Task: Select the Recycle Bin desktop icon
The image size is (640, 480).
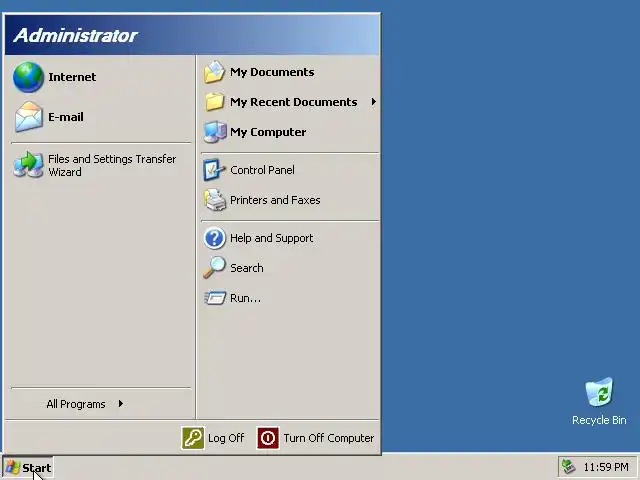Action: tap(599, 392)
